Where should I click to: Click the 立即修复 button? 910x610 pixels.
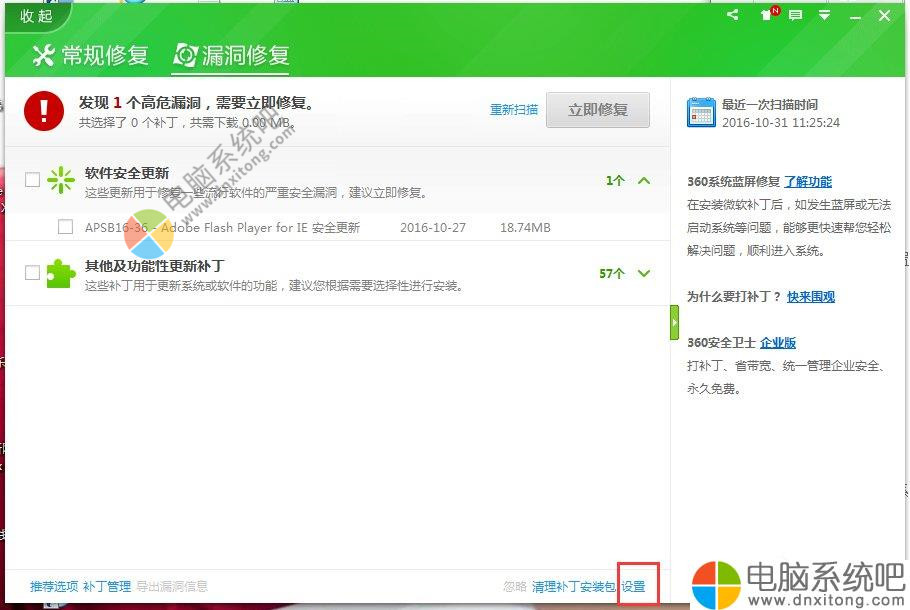[x=598, y=110]
